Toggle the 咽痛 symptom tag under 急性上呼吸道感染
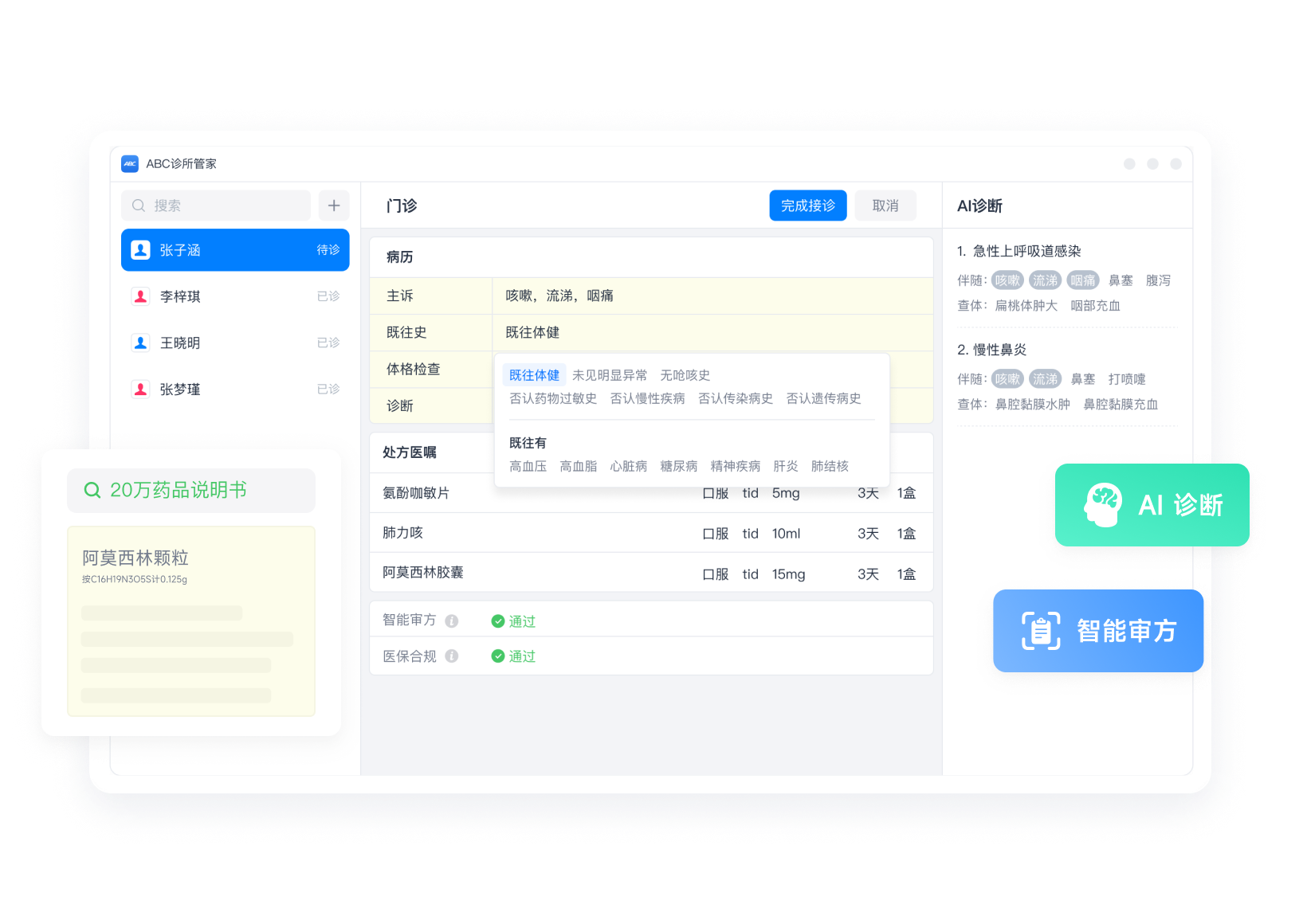 (1082, 280)
